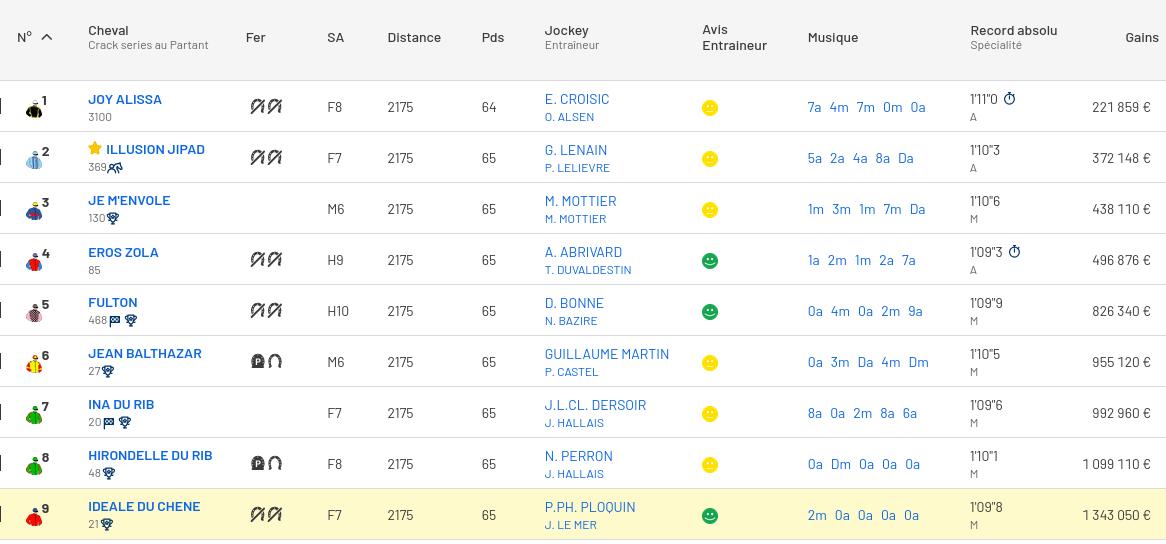Click the '2m' result in IDEALE DU CHENE's musique

pos(816,516)
